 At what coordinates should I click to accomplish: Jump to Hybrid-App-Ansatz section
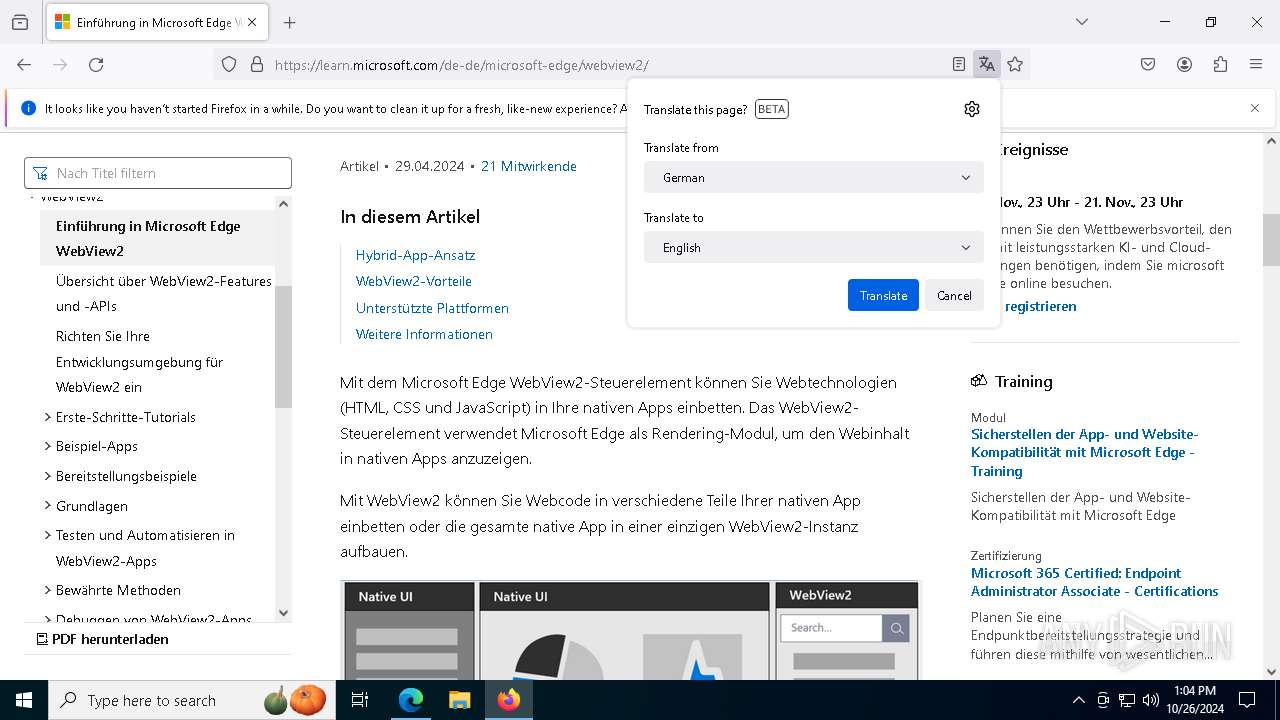[x=415, y=255]
